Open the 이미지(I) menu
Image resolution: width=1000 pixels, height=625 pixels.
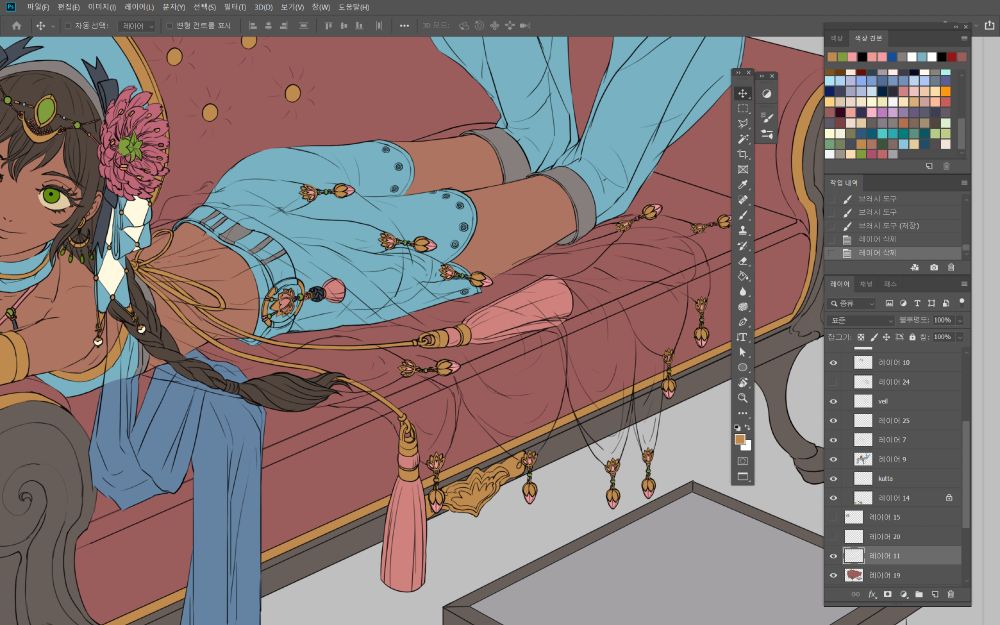102,7
